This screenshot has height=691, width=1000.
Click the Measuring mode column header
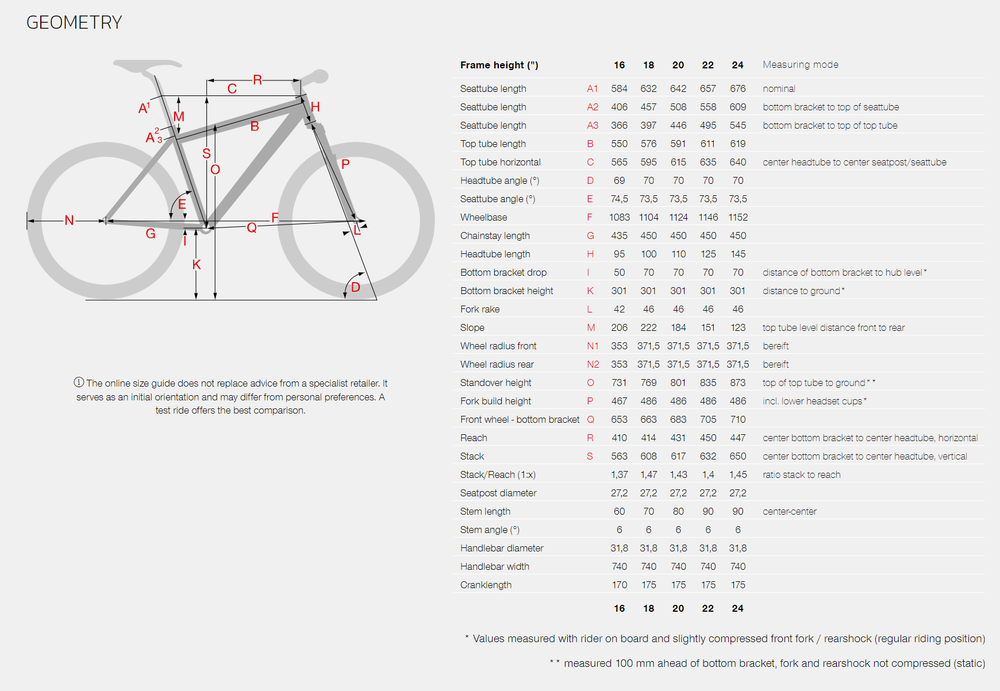800,65
